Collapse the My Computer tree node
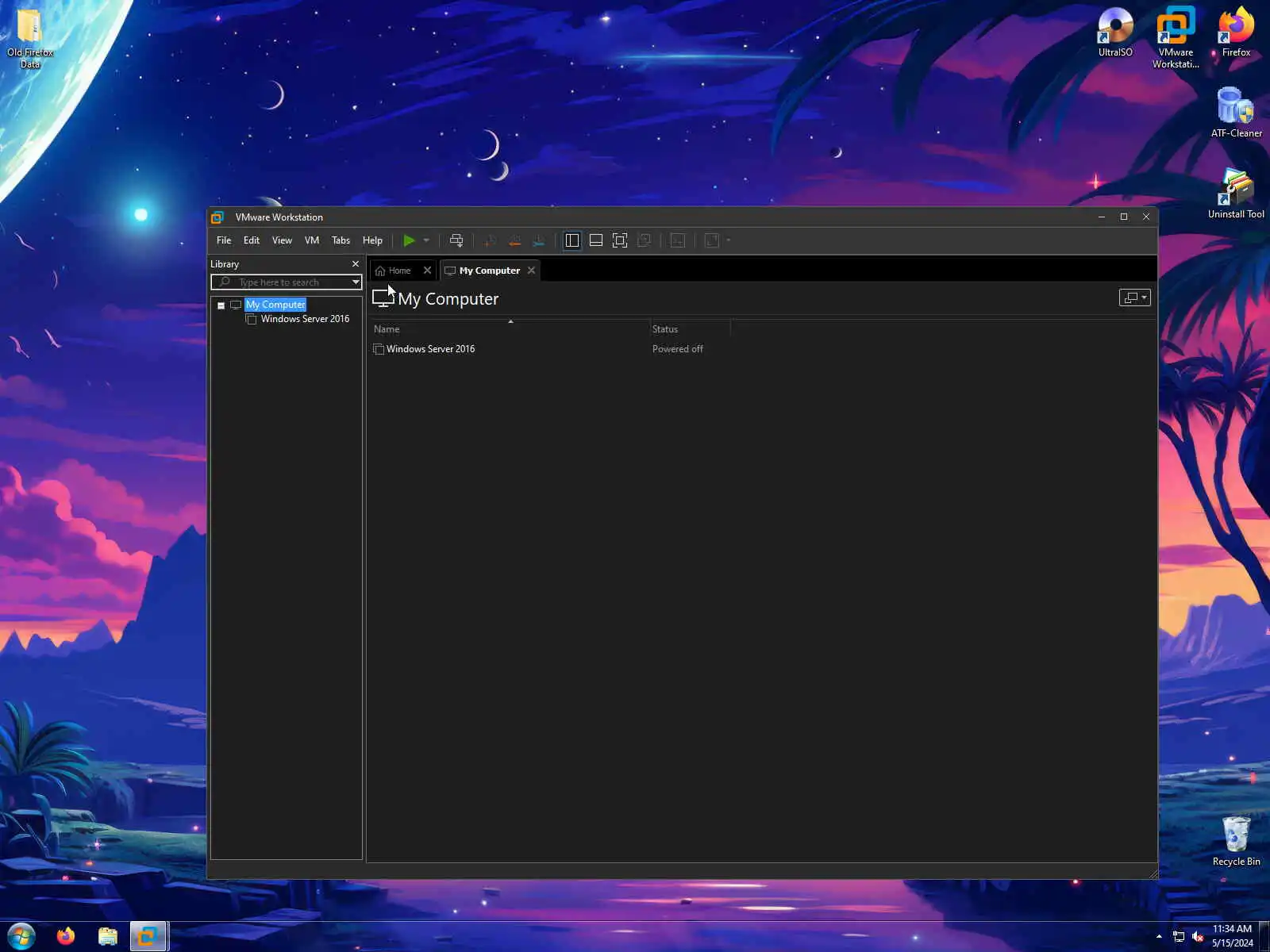 221,305
